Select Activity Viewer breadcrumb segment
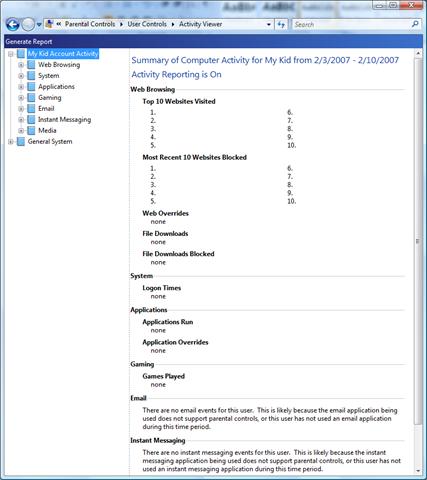 (200, 24)
